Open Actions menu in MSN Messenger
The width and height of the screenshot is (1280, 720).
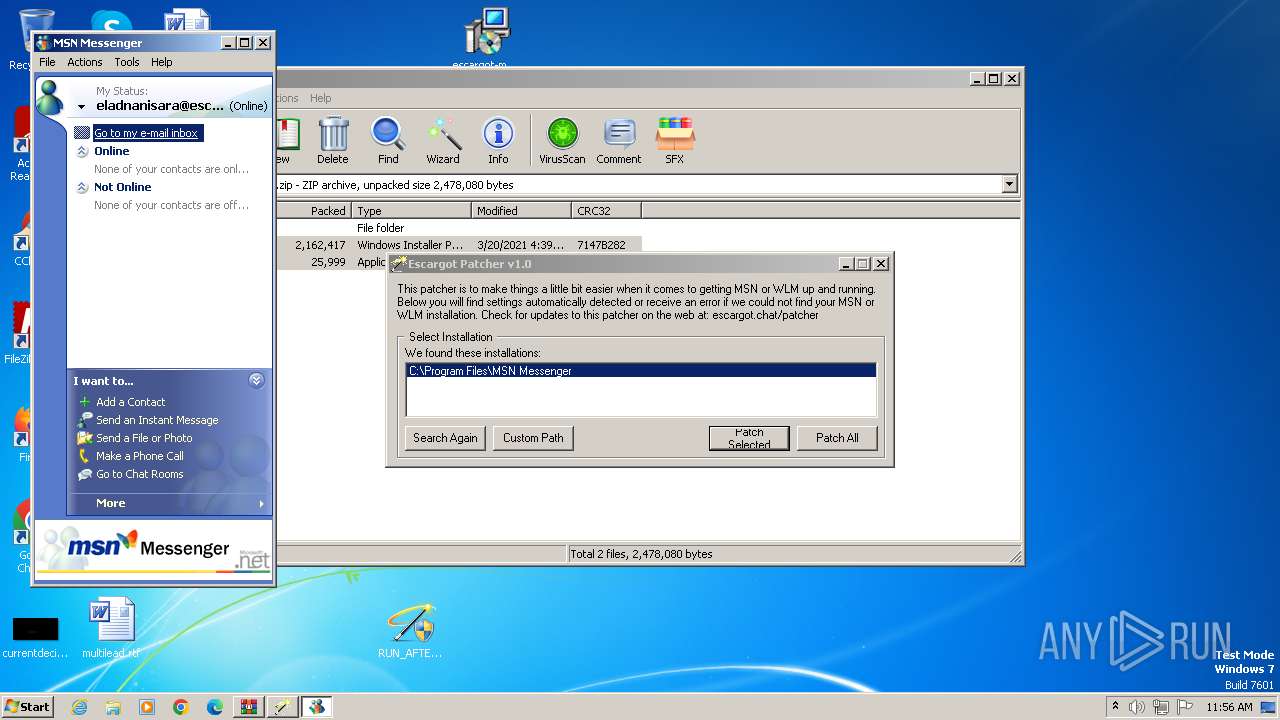click(x=85, y=62)
